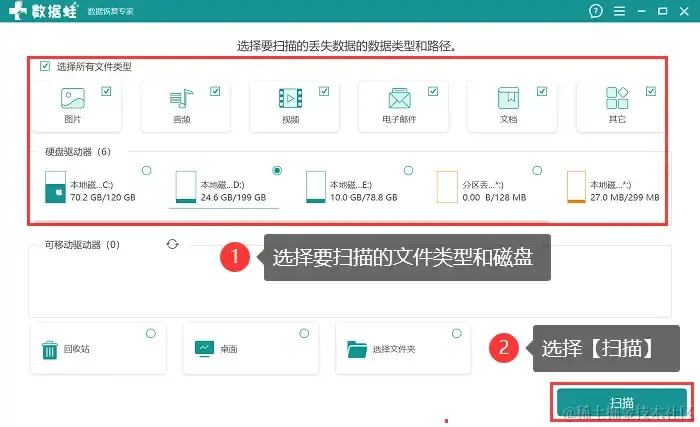Click the 10.0 GB/78.8 GB text
This screenshot has height=427, width=700.
[x=363, y=197]
